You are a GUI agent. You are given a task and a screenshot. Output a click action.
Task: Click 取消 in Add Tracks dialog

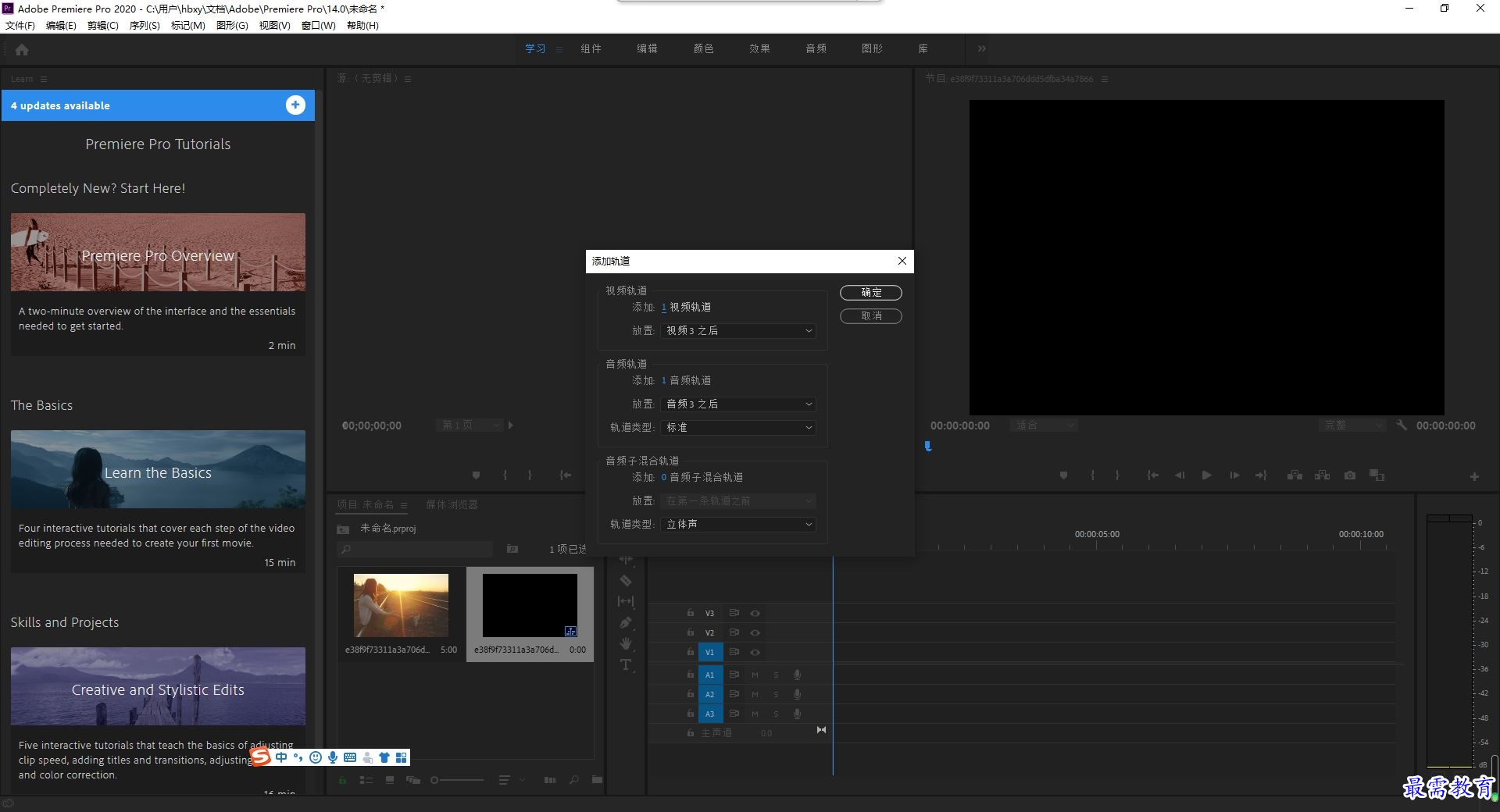click(x=871, y=315)
